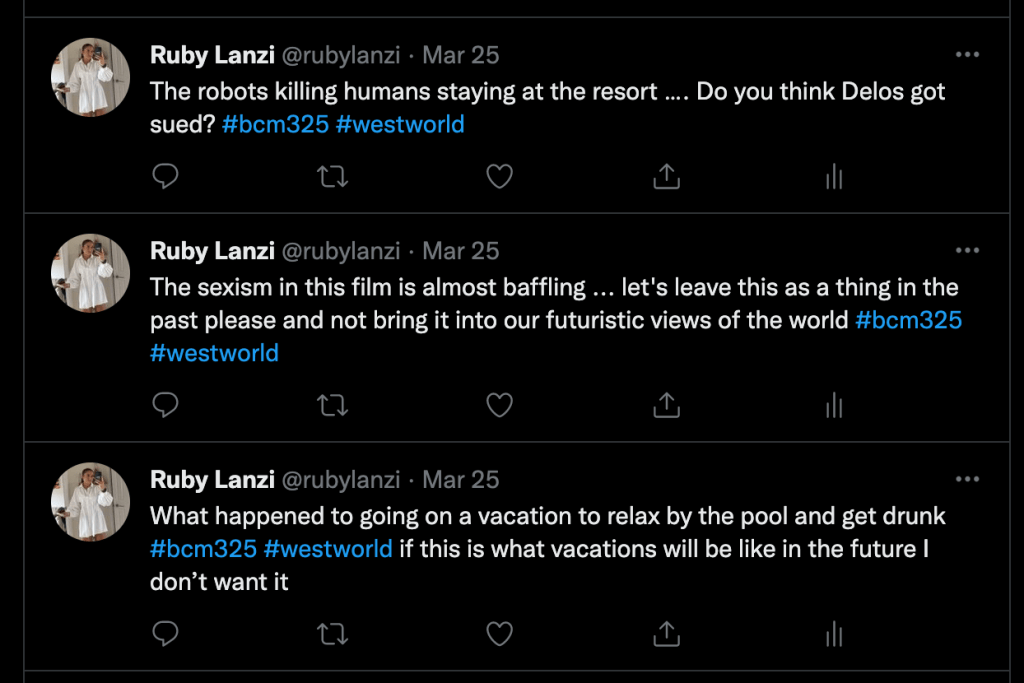Expand more menu on the vacation tweet
1024x683 pixels.
pos(967,479)
